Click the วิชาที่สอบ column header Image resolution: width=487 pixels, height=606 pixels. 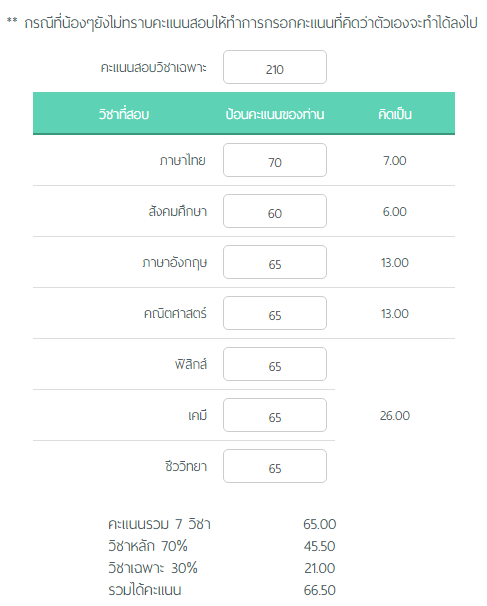(124, 114)
